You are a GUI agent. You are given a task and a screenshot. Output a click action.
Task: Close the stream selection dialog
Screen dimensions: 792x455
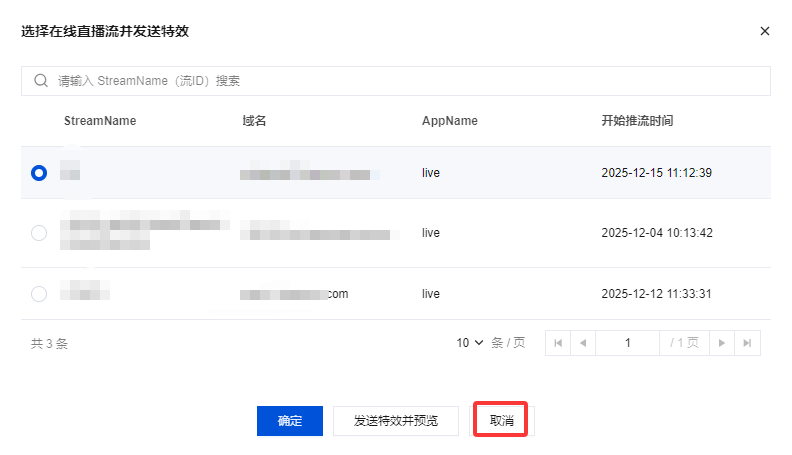coord(765,31)
